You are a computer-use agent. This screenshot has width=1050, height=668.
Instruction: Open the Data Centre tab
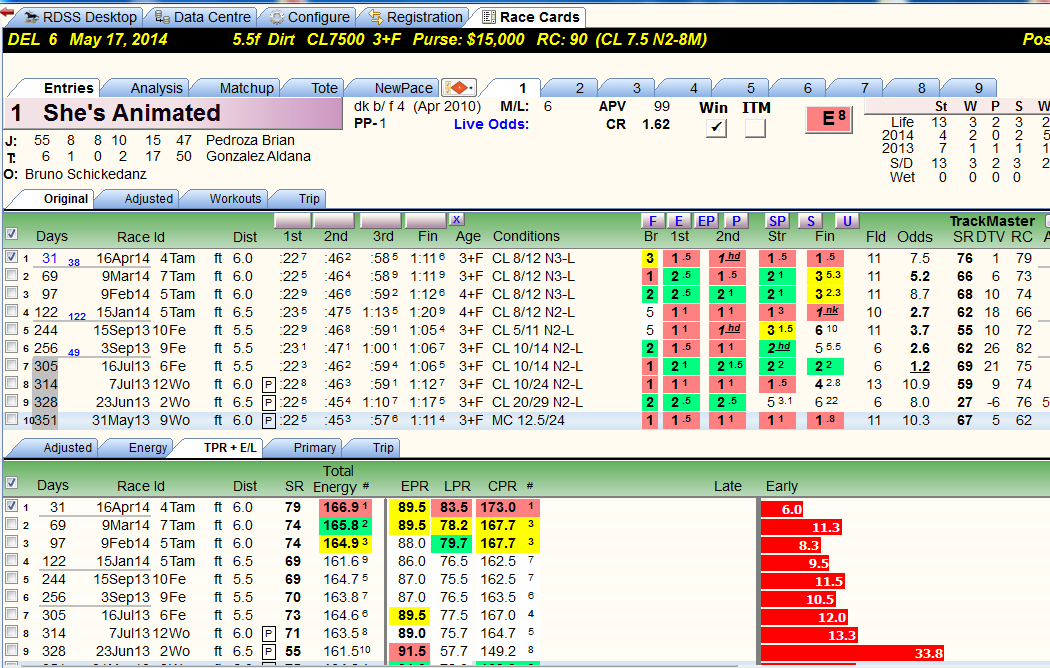(x=202, y=17)
